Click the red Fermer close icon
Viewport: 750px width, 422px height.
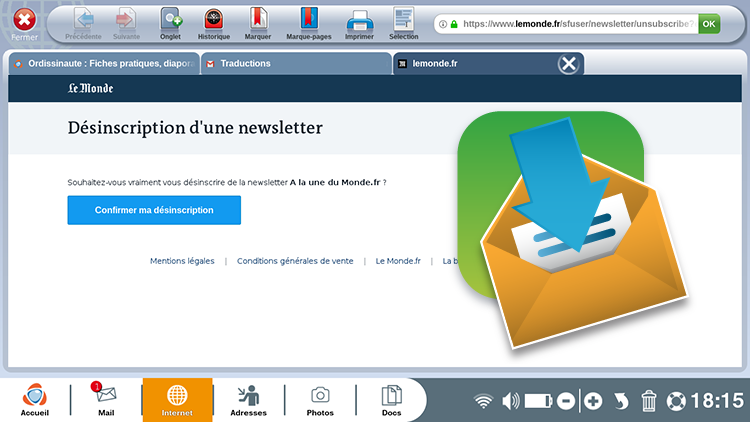(x=24, y=20)
